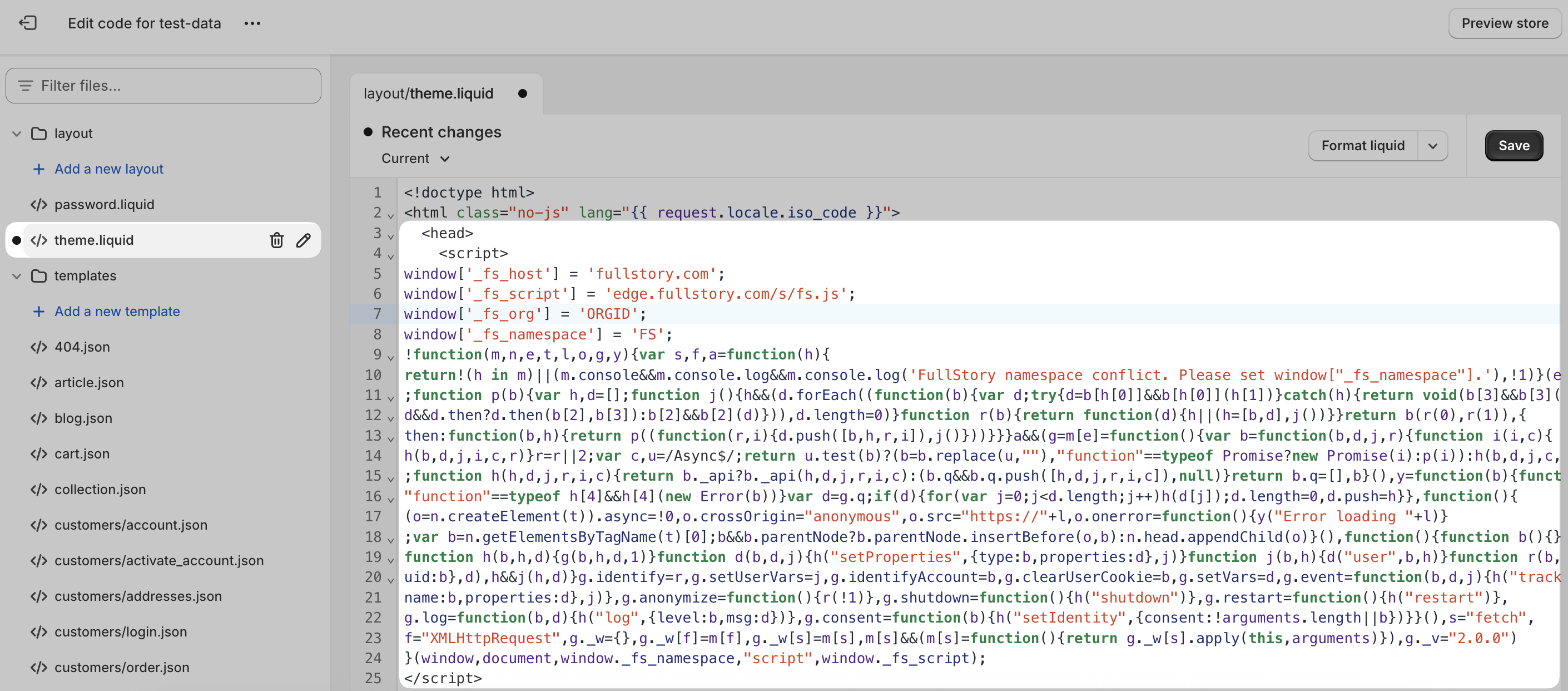
Task: Click the code icon beside customers/addresses.json
Action: 39,596
